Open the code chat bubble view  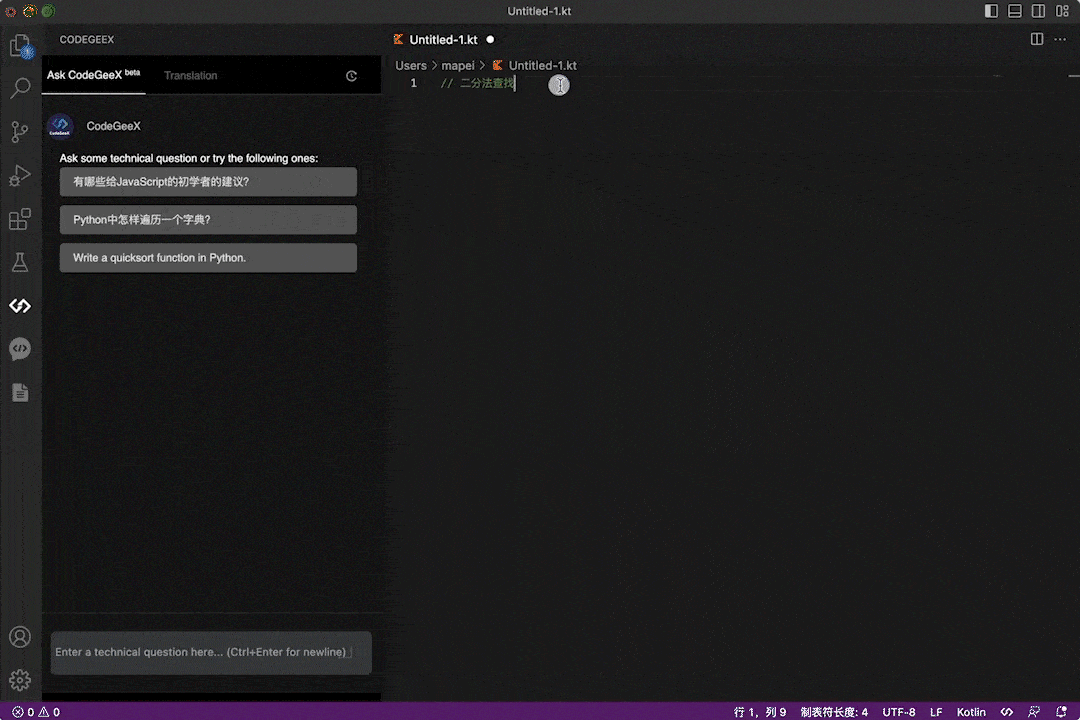click(20, 349)
